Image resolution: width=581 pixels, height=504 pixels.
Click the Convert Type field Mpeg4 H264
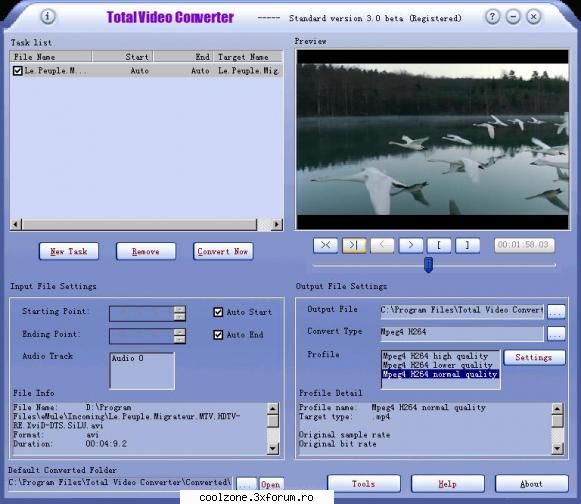pos(462,333)
